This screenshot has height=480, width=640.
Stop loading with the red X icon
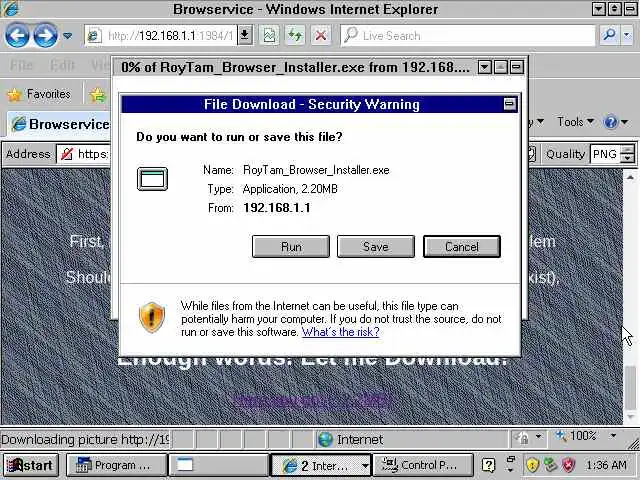tap(321, 36)
